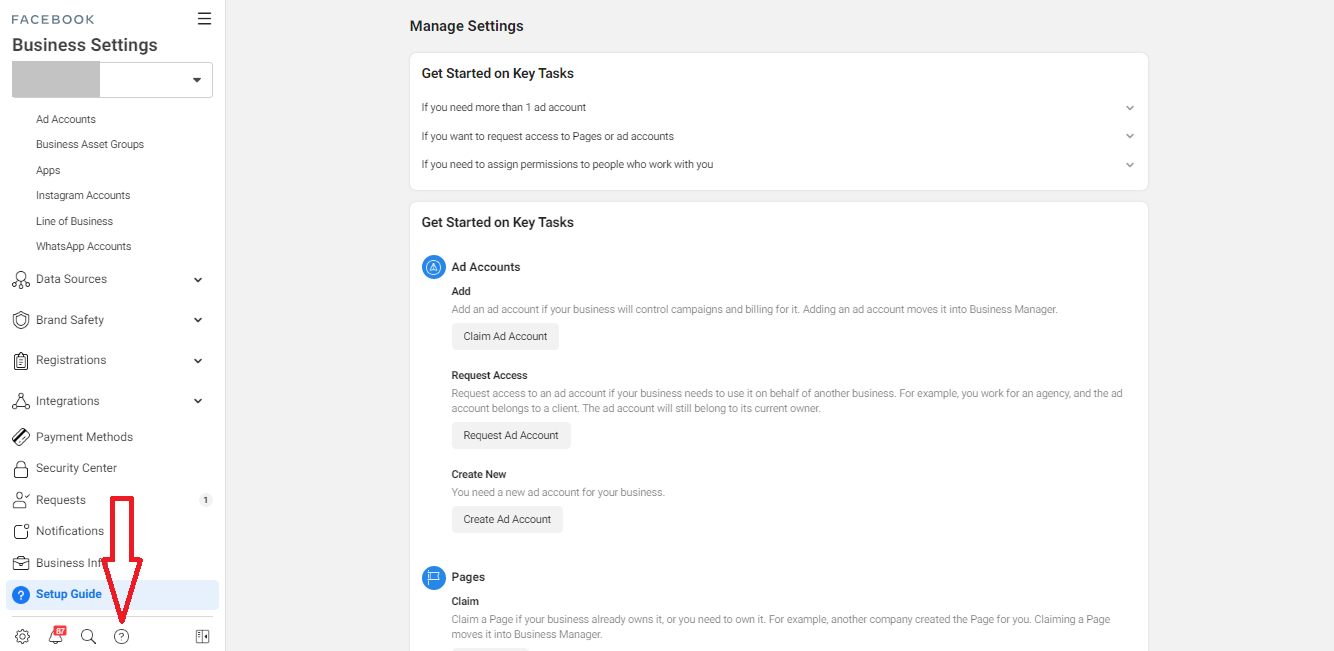The height and width of the screenshot is (651, 1334).
Task: Expand the Brand Safety chevron
Action: pos(198,320)
